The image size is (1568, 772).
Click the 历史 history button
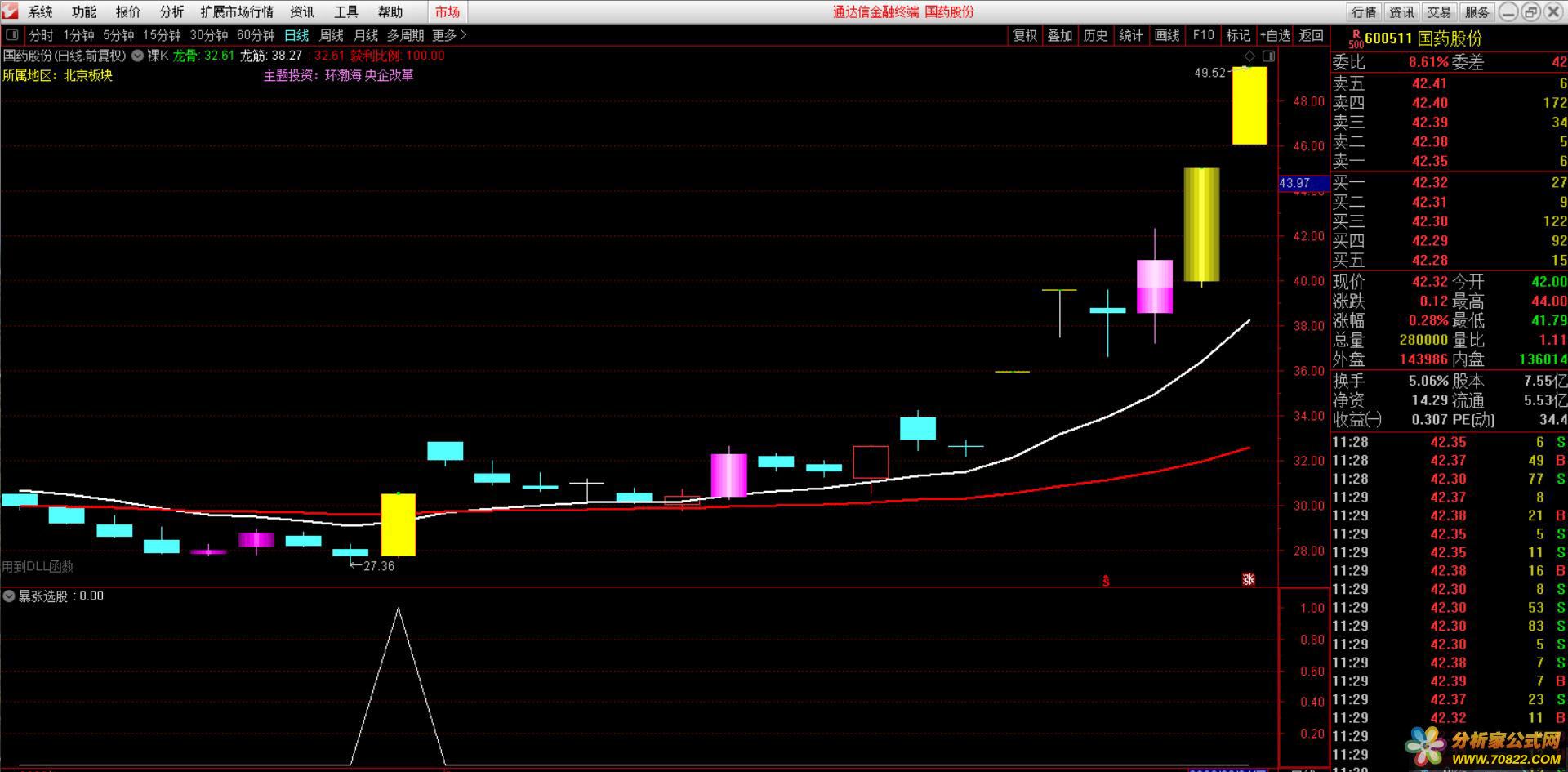pos(1095,35)
